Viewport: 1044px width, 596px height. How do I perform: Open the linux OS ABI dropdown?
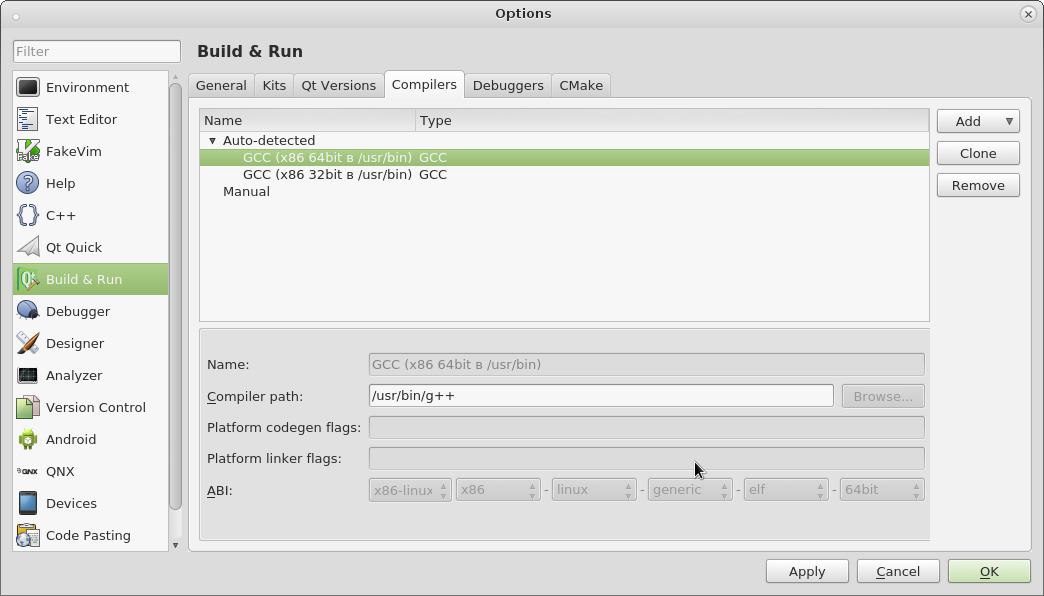click(x=594, y=489)
